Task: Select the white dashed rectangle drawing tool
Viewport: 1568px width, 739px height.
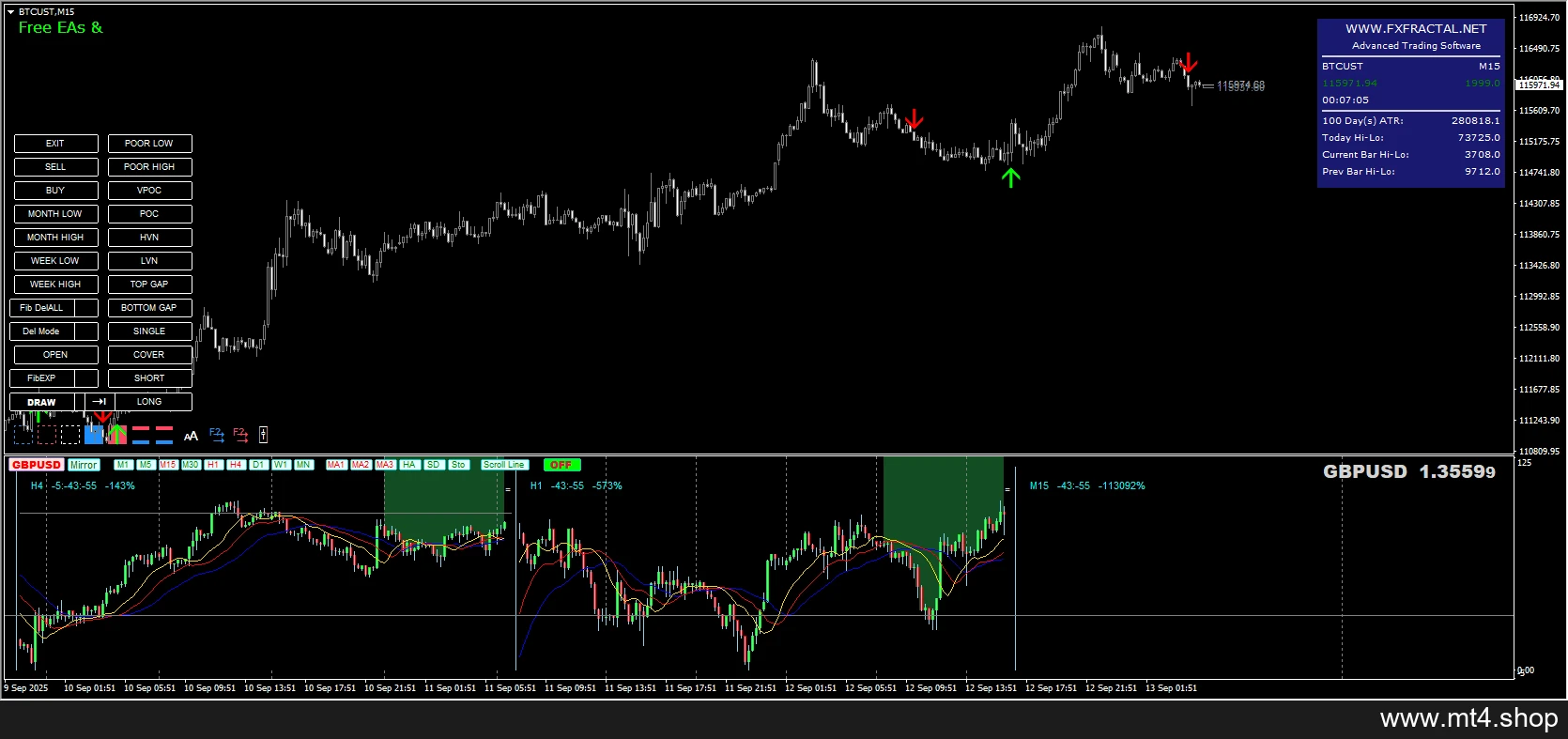Action: coord(70,435)
